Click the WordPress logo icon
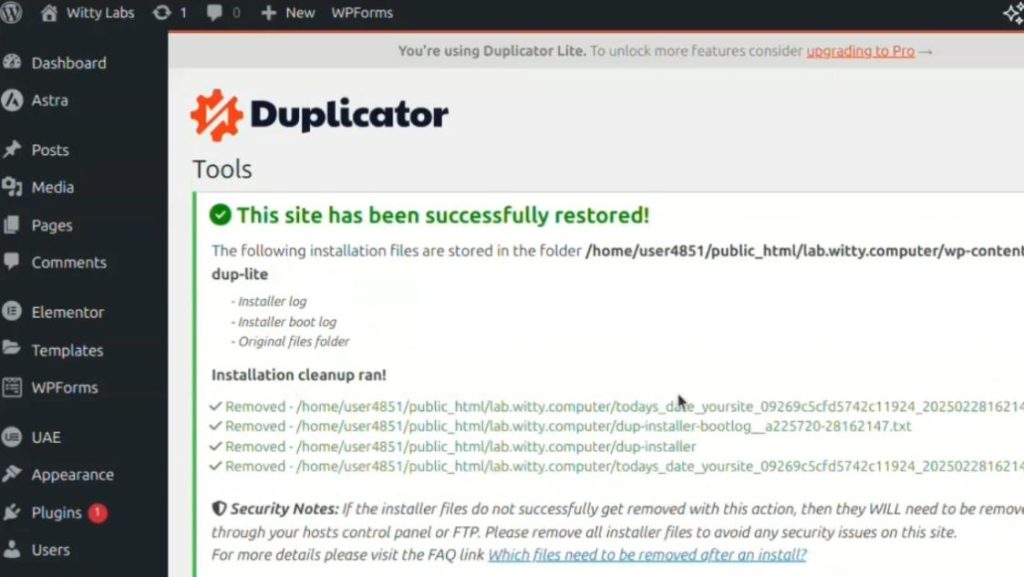 click(x=10, y=12)
